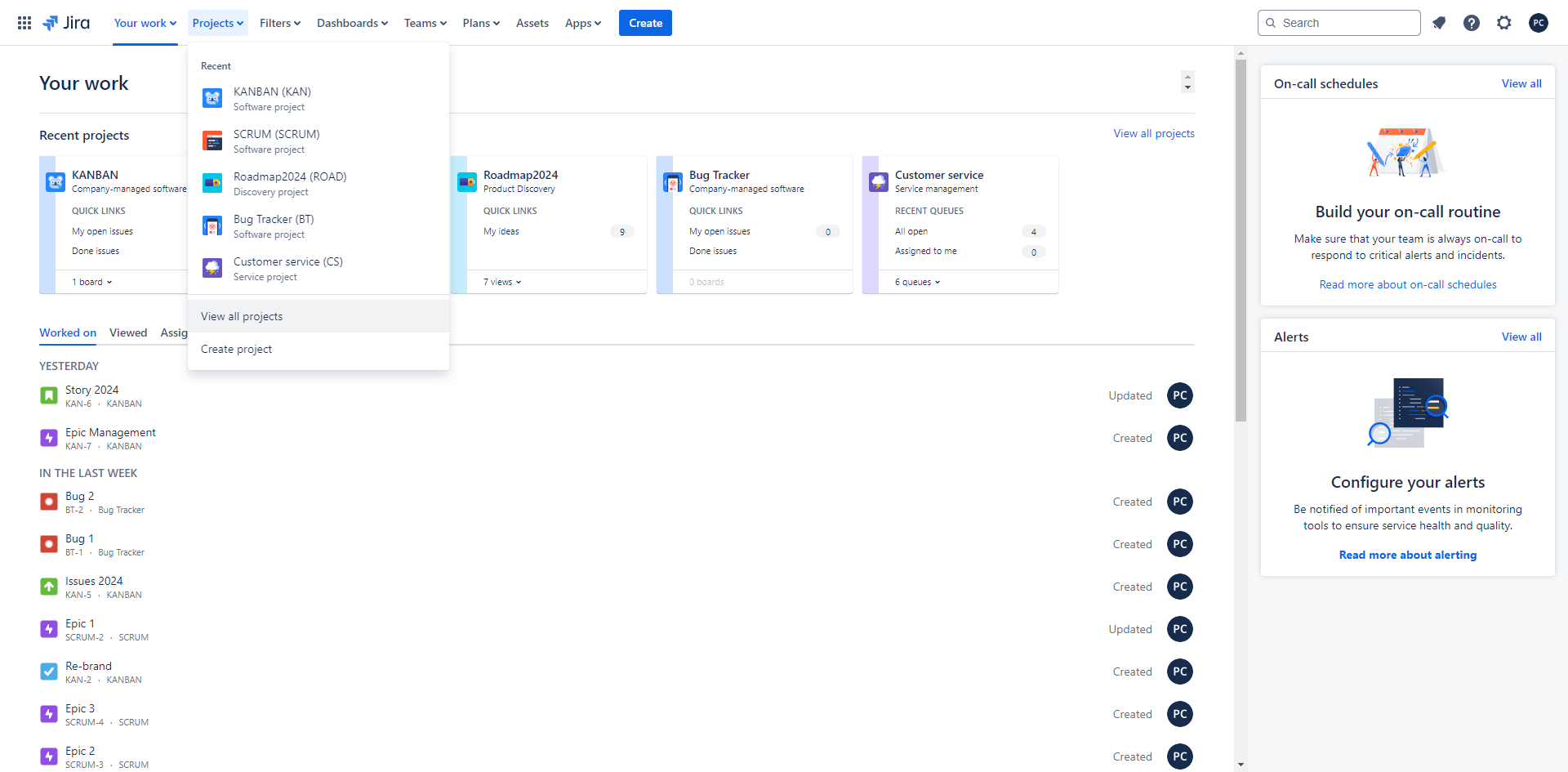Click the Customer service project card icon
The width and height of the screenshot is (1568, 772).
(x=879, y=181)
